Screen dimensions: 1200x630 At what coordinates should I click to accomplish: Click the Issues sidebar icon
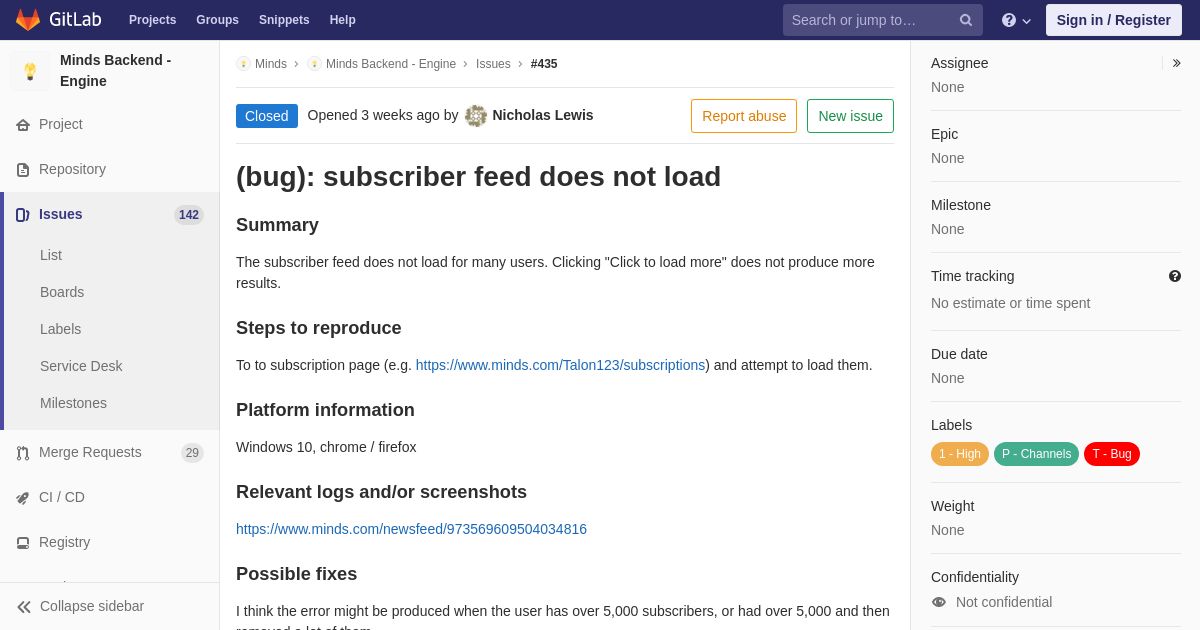pyautogui.click(x=23, y=215)
